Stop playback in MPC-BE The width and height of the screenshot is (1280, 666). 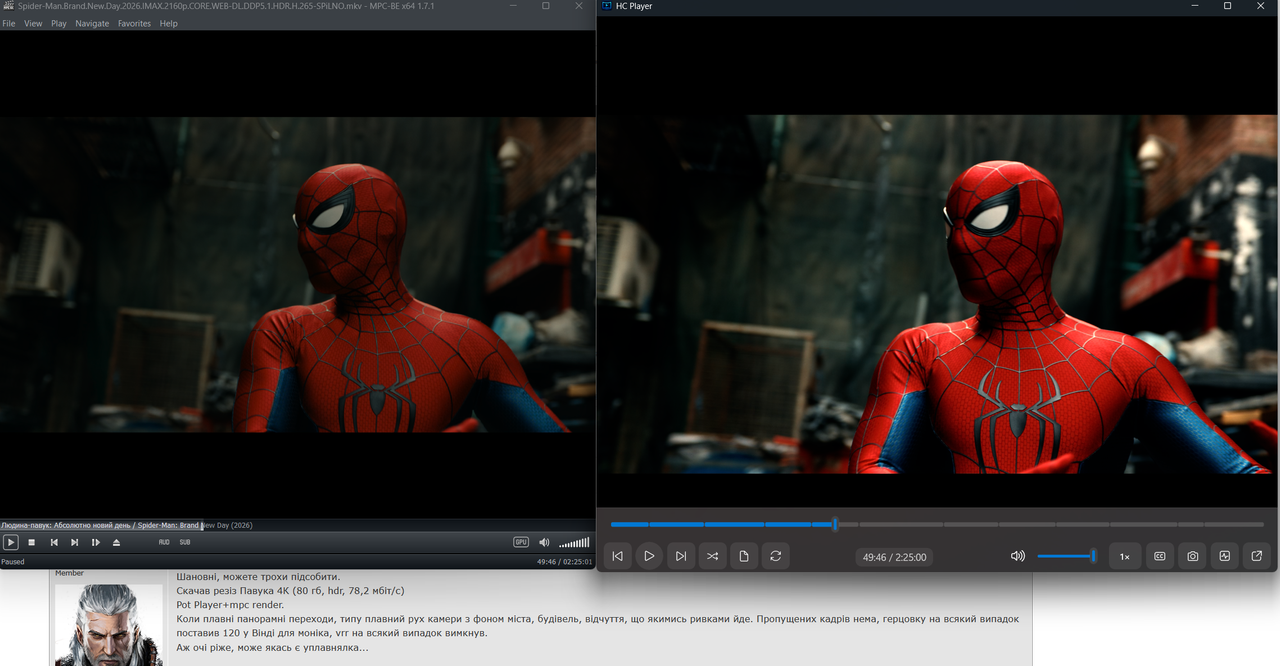point(32,542)
